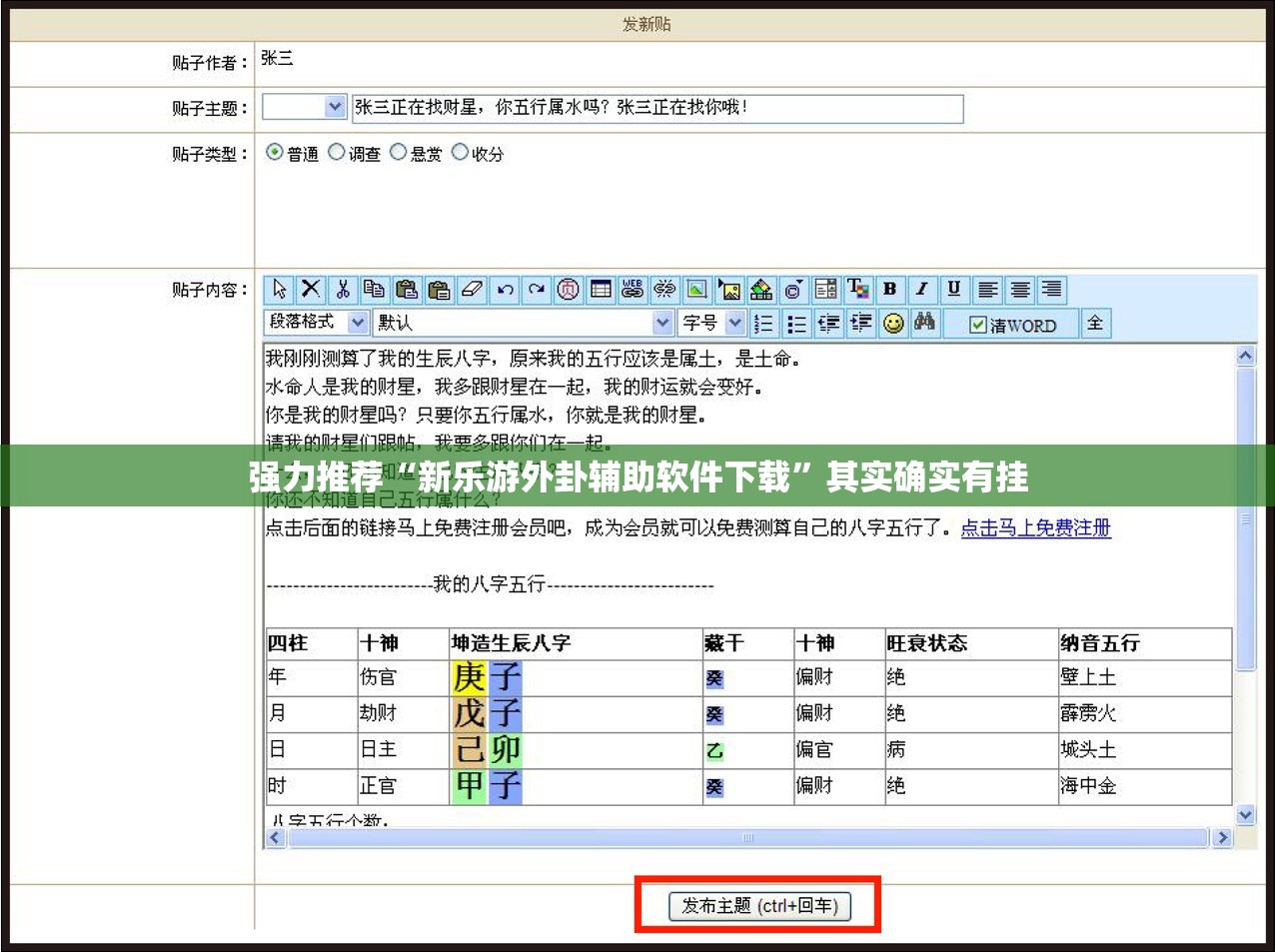
Task: Click the 坤造生辰八字 column header
Action: click(x=575, y=643)
